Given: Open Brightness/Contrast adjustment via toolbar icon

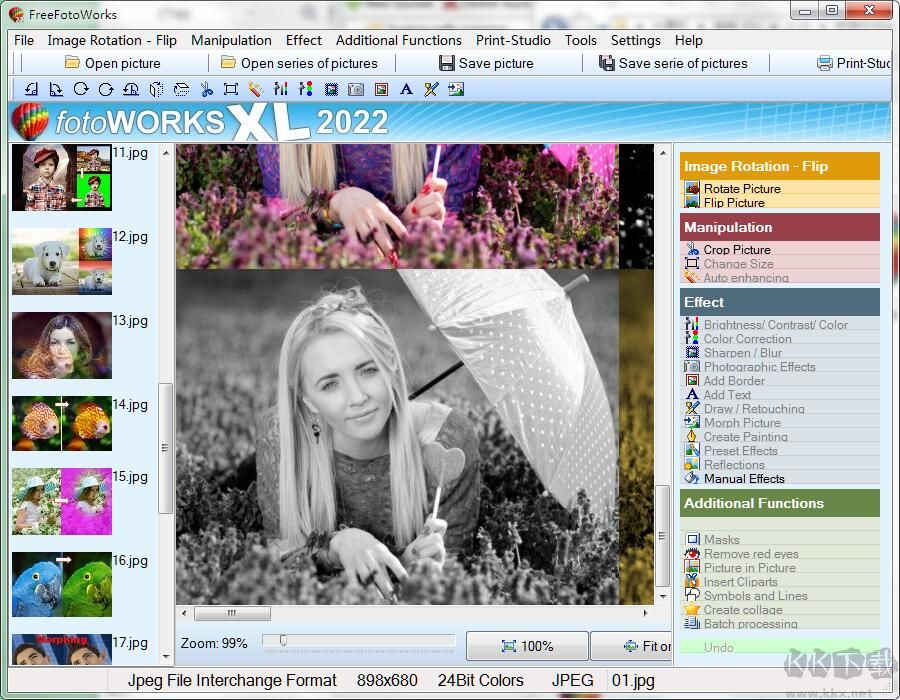Looking at the screenshot, I should coord(281,89).
